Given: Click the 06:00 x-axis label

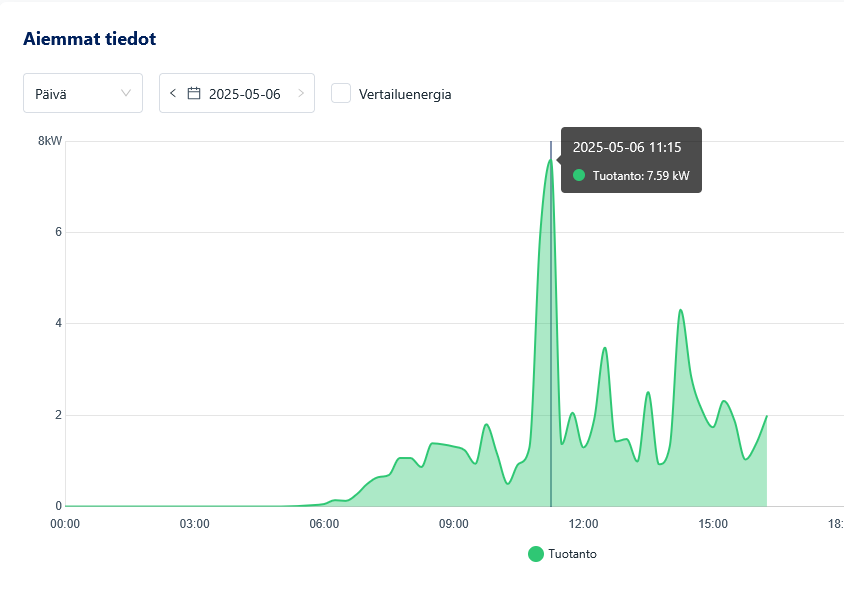Looking at the screenshot, I should click(x=324, y=524).
